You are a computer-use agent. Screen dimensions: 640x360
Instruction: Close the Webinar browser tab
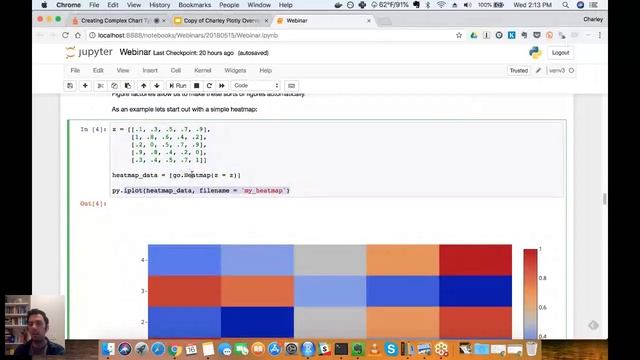pyautogui.click(x=369, y=20)
